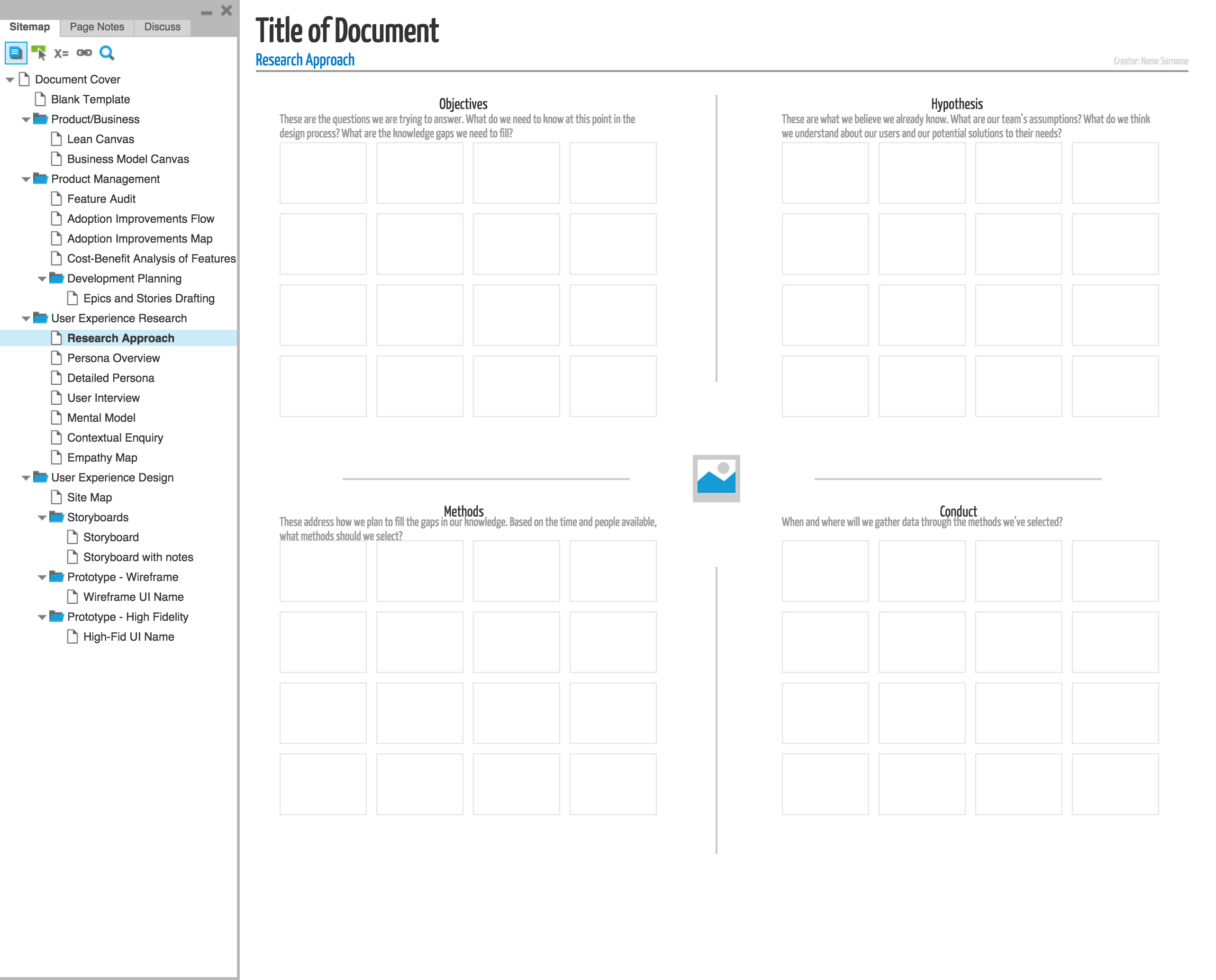Screen dimensions: 1216x980
Task: Switch to the Sitemap tab
Action: 29,27
